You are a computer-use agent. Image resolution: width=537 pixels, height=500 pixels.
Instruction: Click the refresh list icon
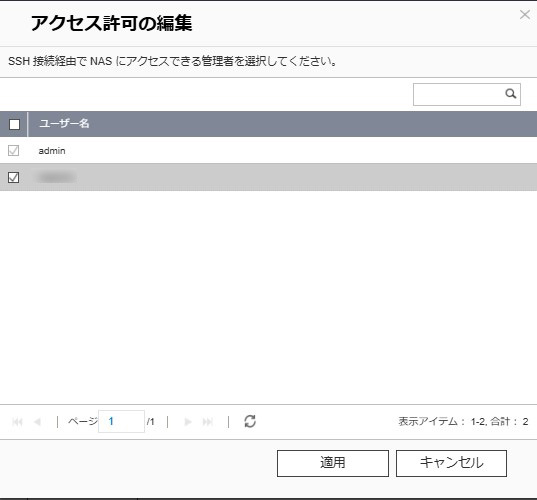tap(250, 421)
